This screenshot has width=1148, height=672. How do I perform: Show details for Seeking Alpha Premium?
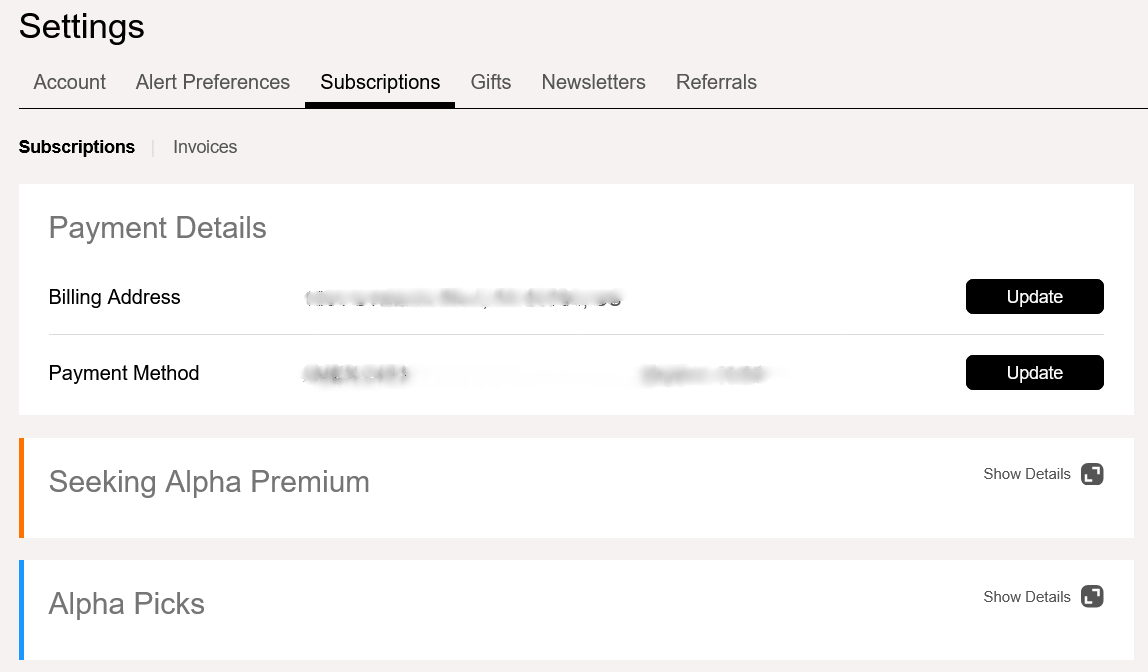pos(1026,473)
